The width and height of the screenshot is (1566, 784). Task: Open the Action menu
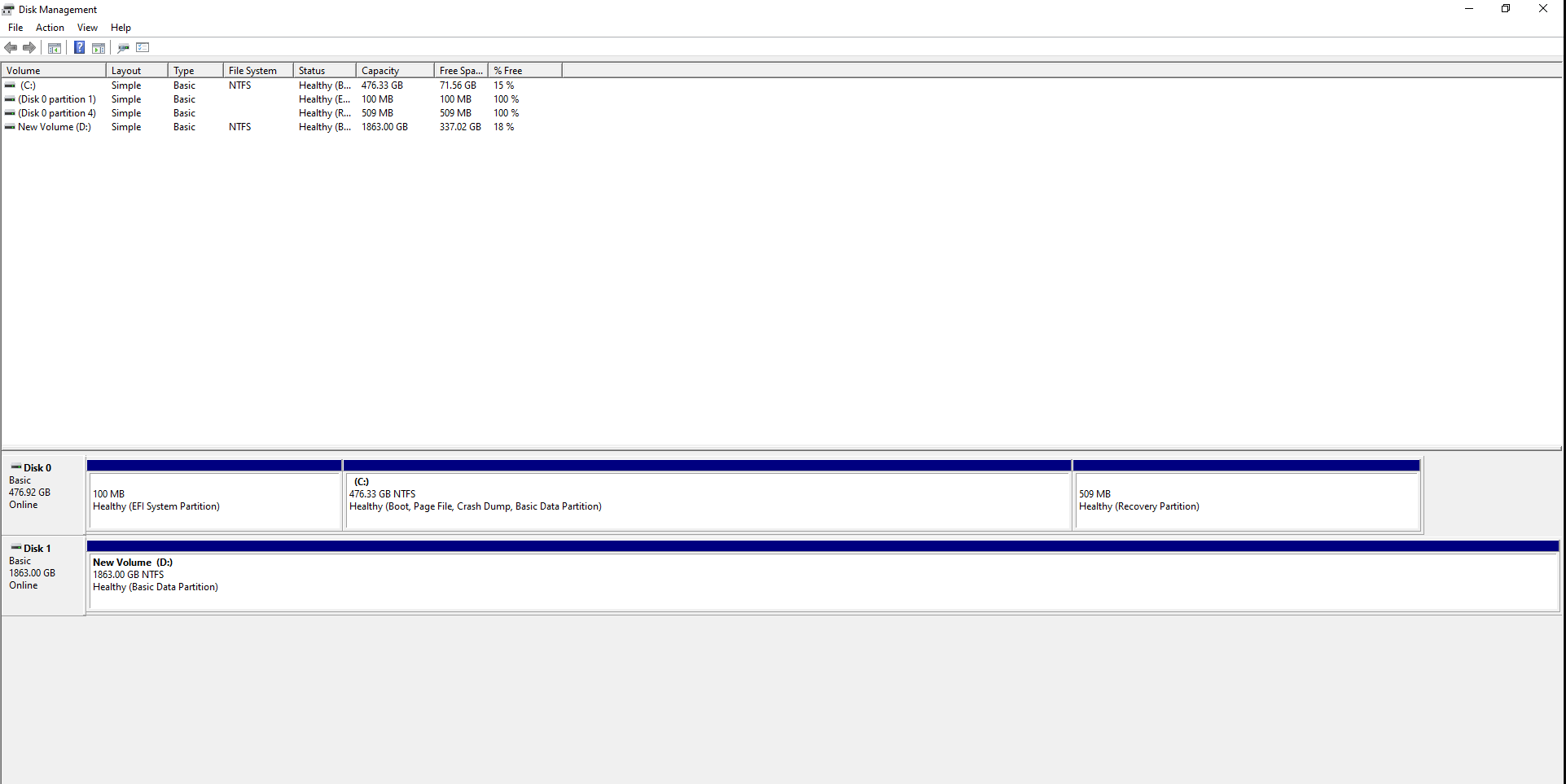coord(49,27)
